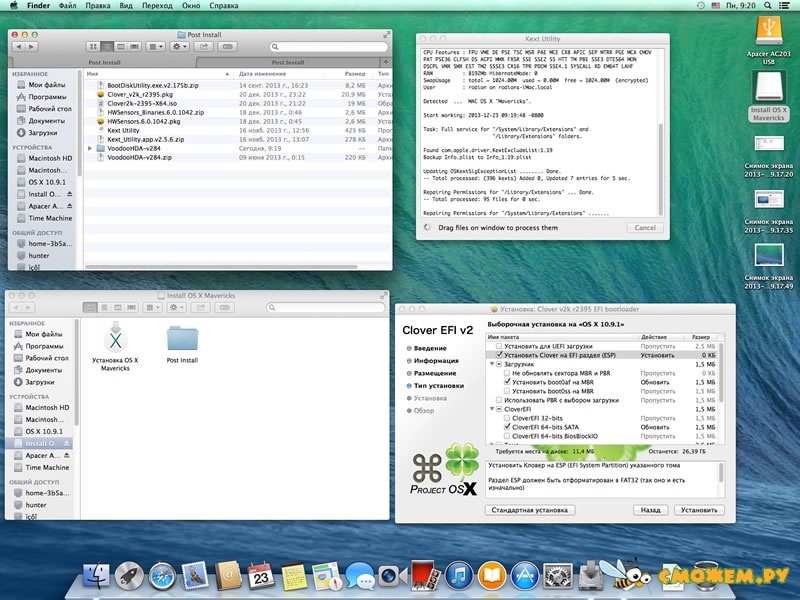Go back in the Post Install Finder window
800x600 pixels.
pos(19,46)
